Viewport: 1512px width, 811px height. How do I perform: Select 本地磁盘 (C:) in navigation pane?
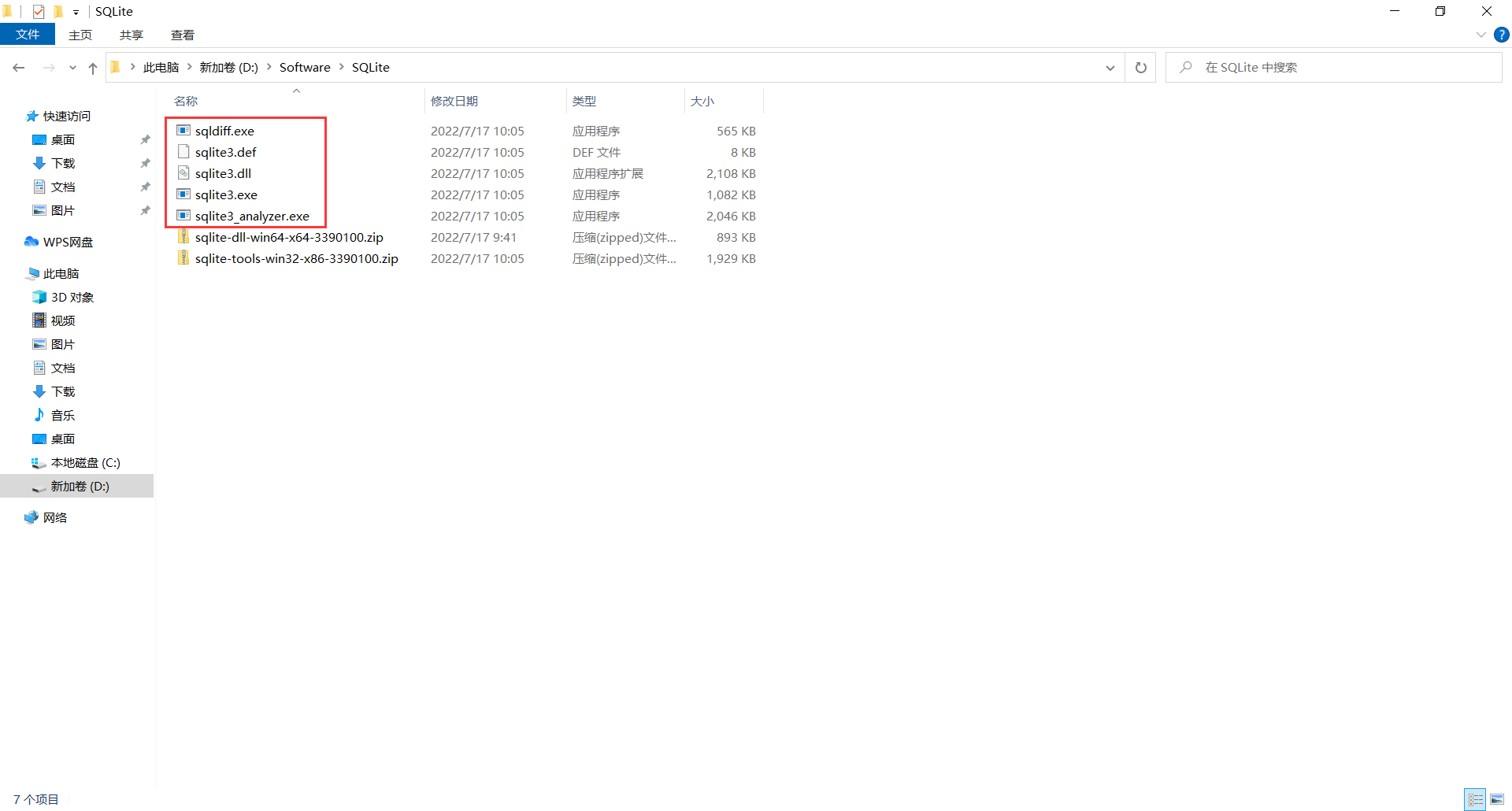tap(85, 462)
